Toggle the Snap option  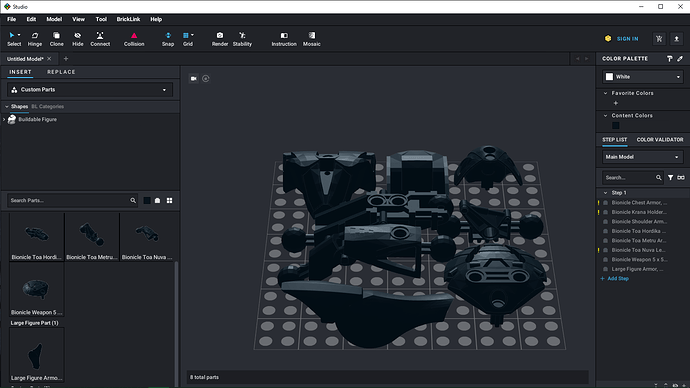click(x=168, y=39)
